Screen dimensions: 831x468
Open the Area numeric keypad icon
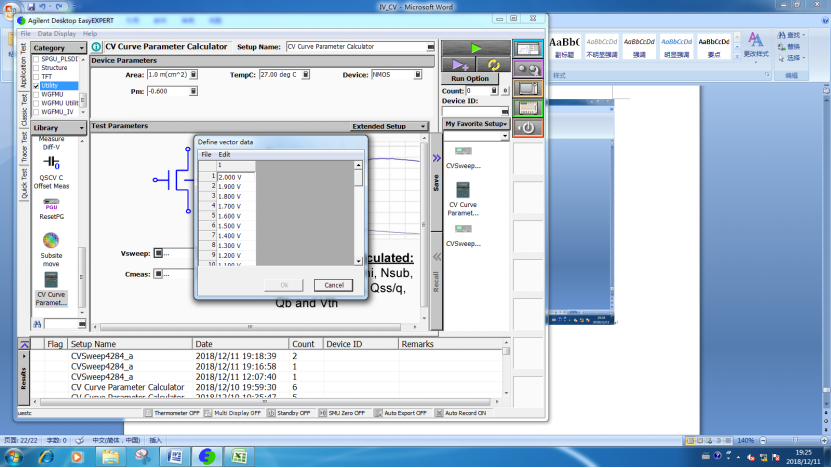[193, 75]
